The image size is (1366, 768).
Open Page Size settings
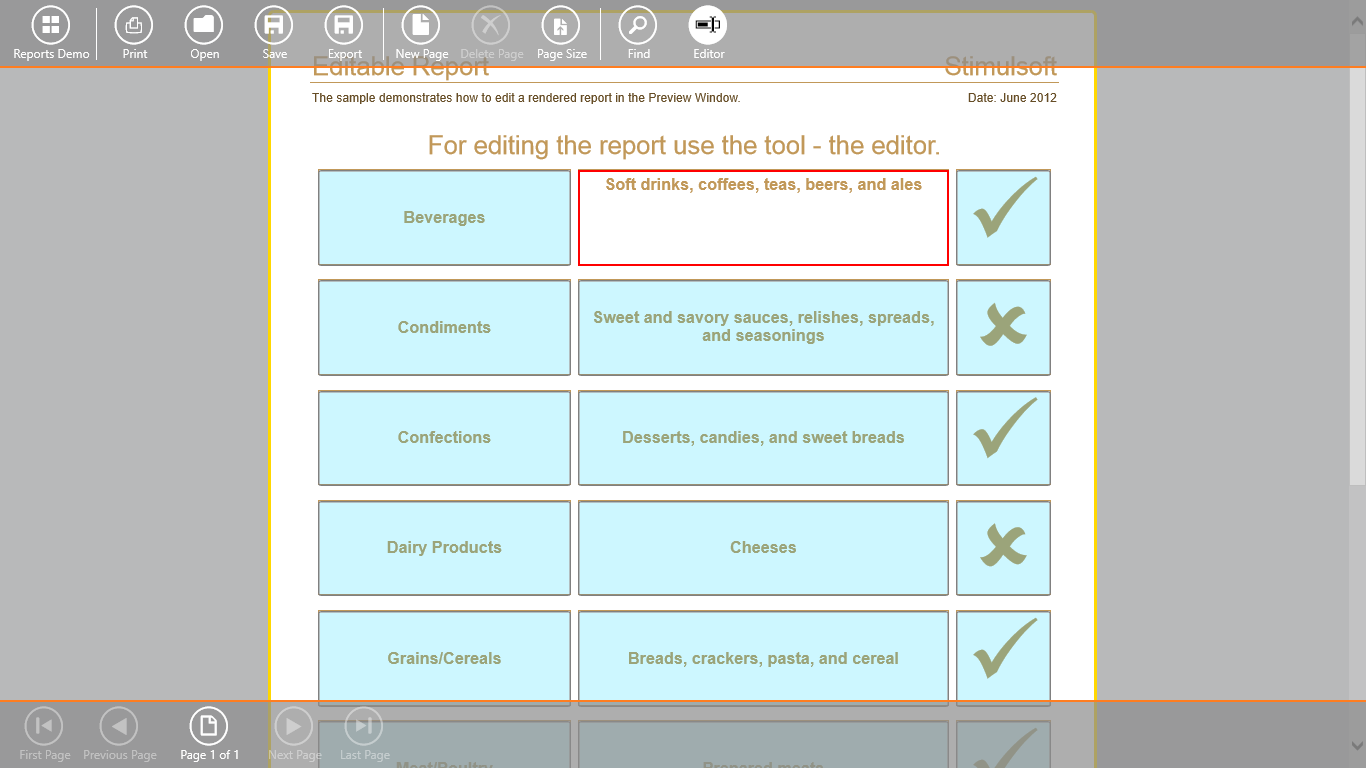pyautogui.click(x=561, y=26)
